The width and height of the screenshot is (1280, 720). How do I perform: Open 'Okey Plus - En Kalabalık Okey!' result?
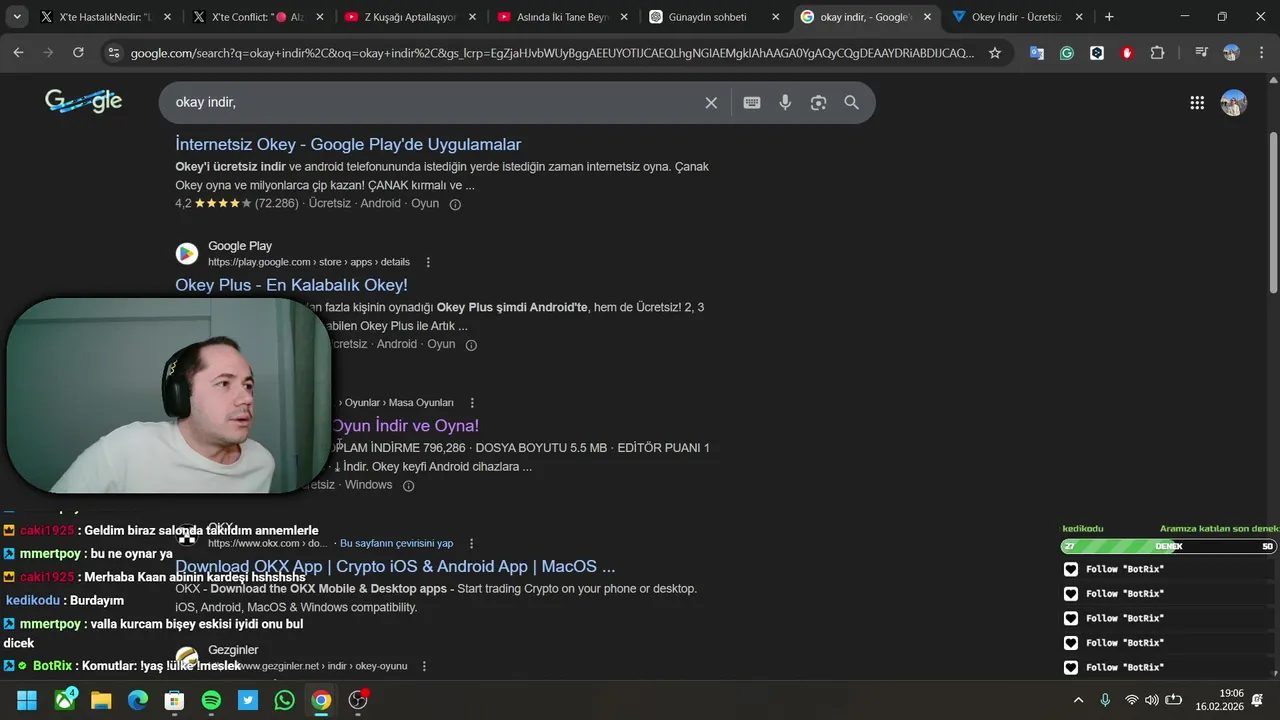(x=291, y=285)
